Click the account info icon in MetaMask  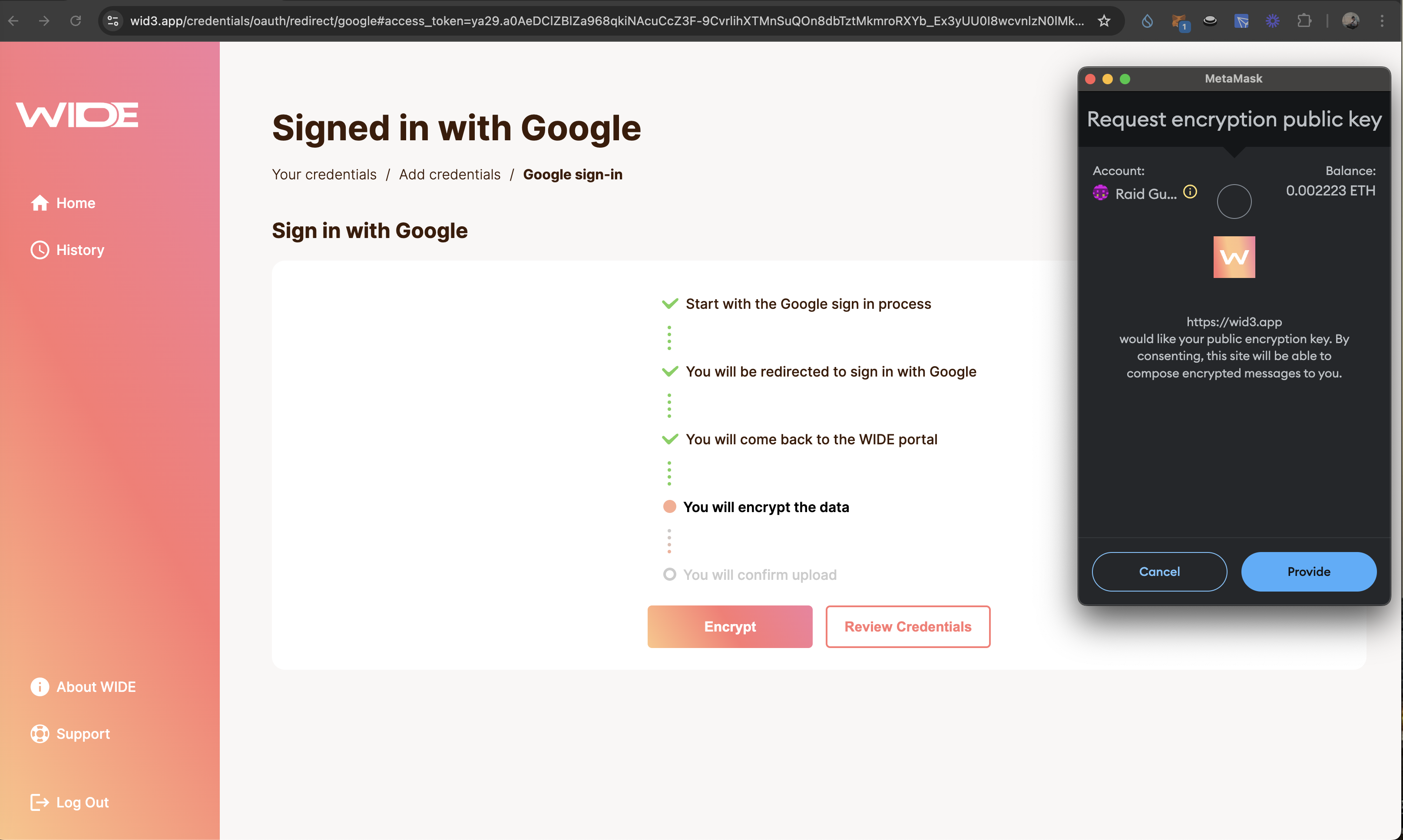tap(1190, 192)
